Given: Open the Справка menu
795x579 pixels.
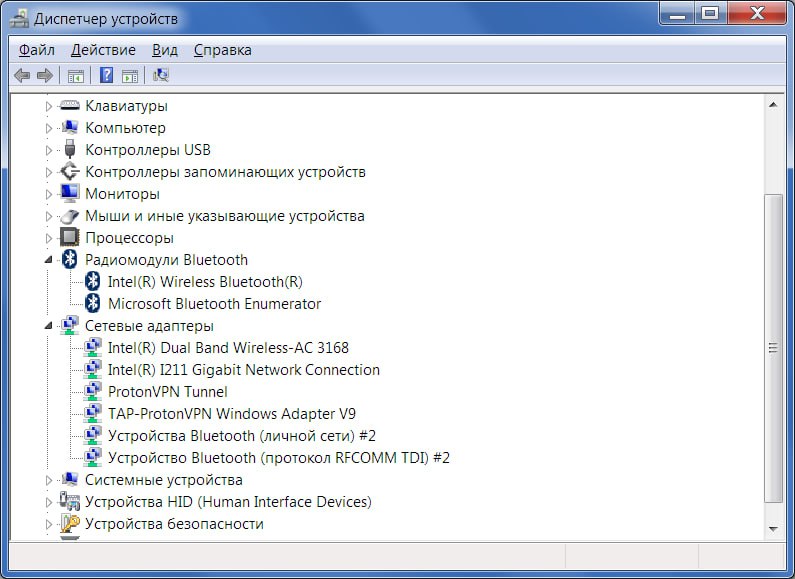Looking at the screenshot, I should point(223,50).
